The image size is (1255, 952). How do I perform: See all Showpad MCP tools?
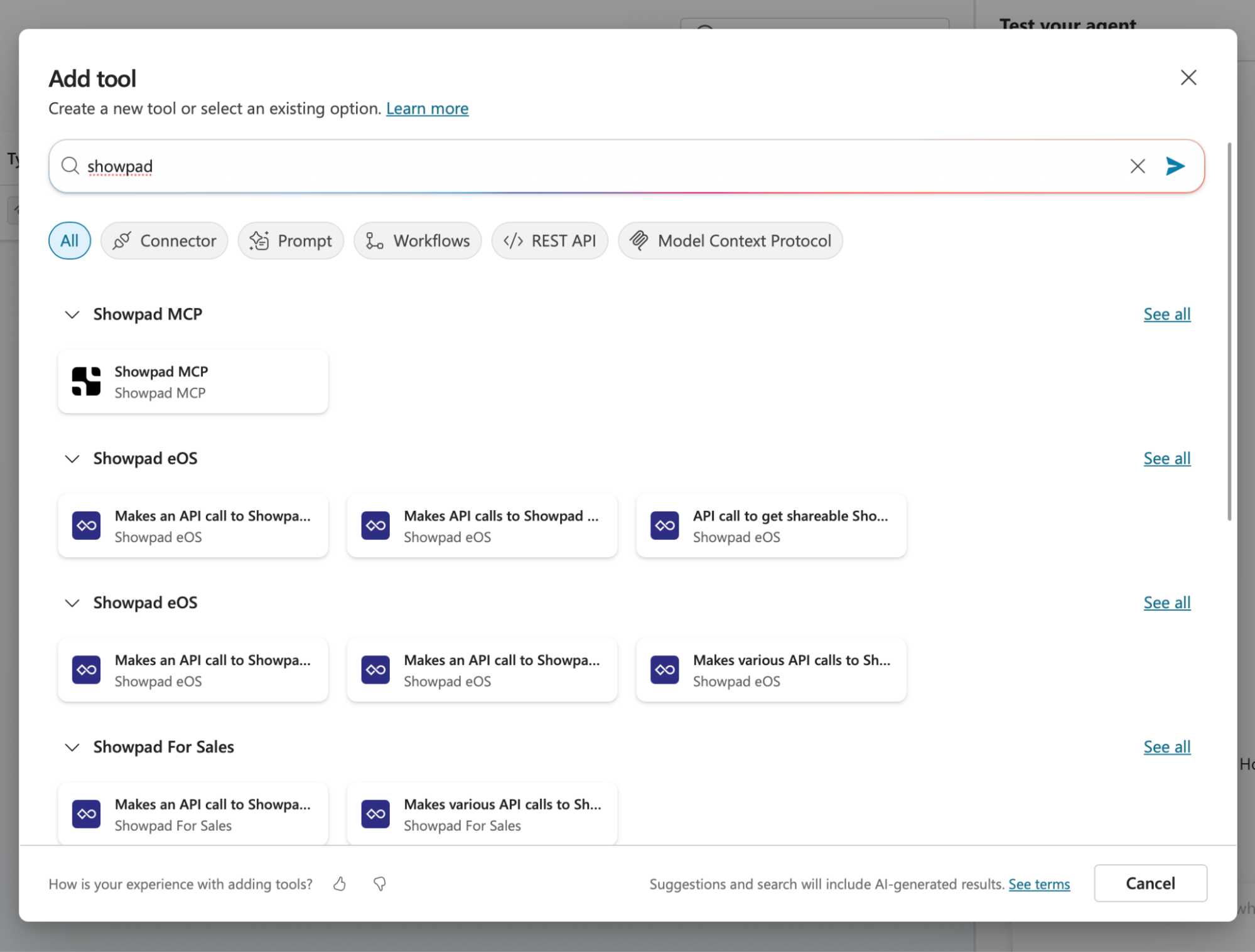(1167, 314)
